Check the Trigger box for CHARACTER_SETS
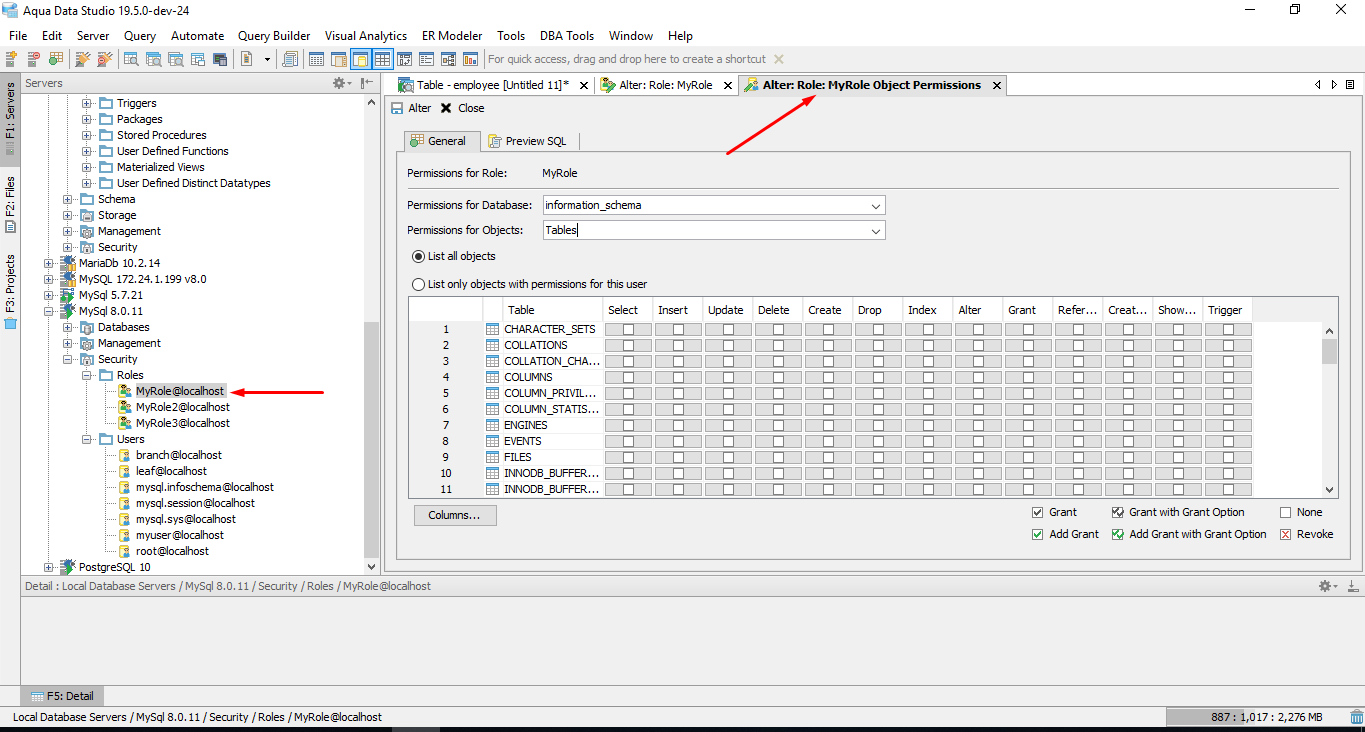The image size is (1365, 732). point(1228,329)
